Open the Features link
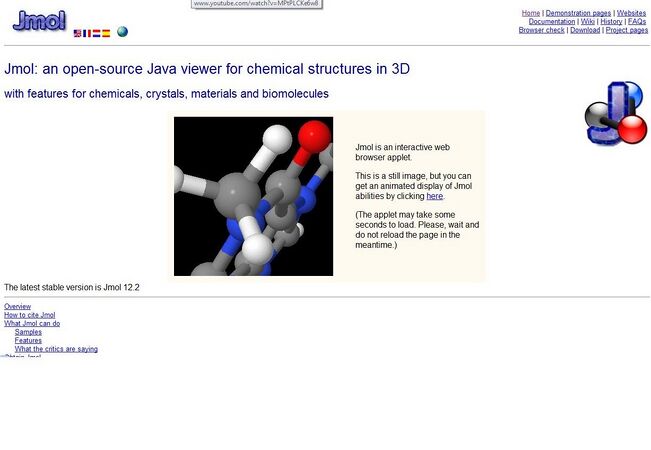 28,340
